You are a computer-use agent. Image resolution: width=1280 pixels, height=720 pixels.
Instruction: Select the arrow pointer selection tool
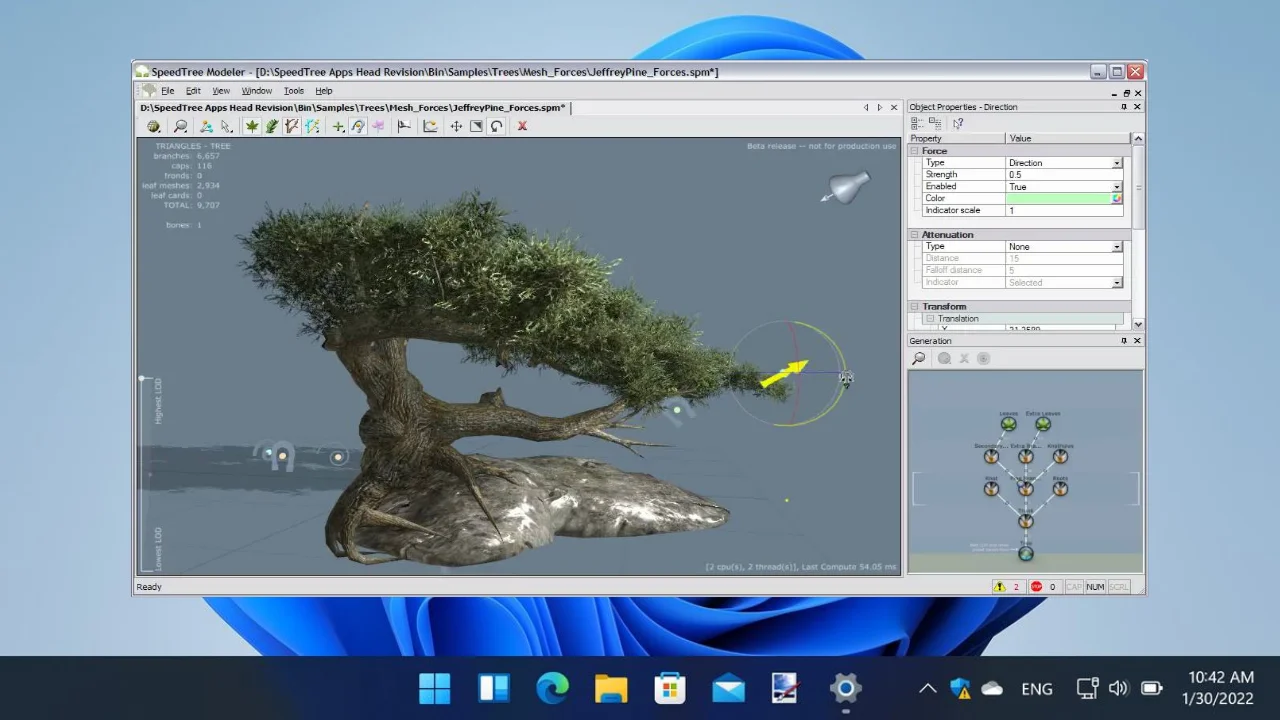(226, 126)
